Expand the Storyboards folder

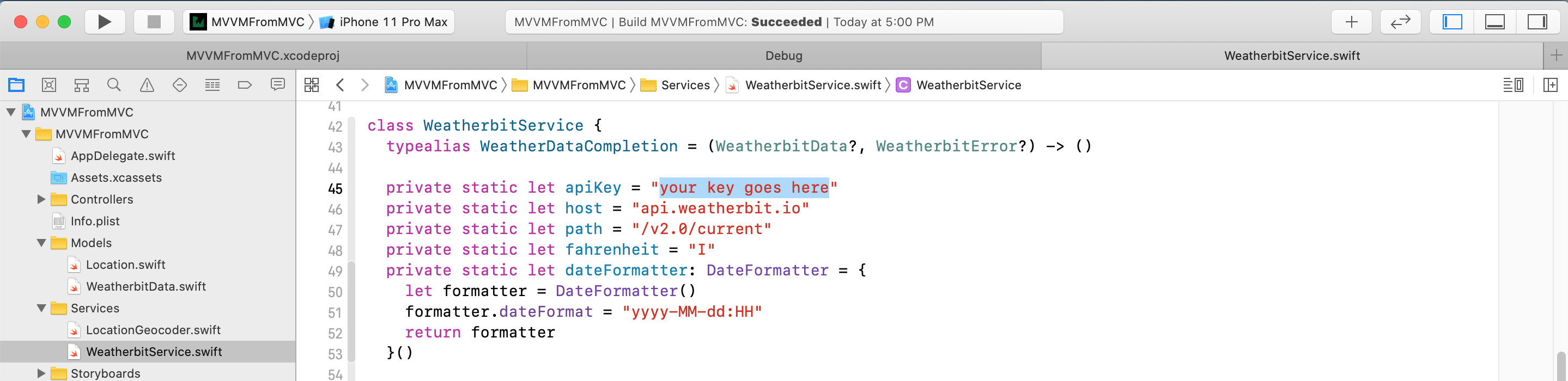click(41, 373)
